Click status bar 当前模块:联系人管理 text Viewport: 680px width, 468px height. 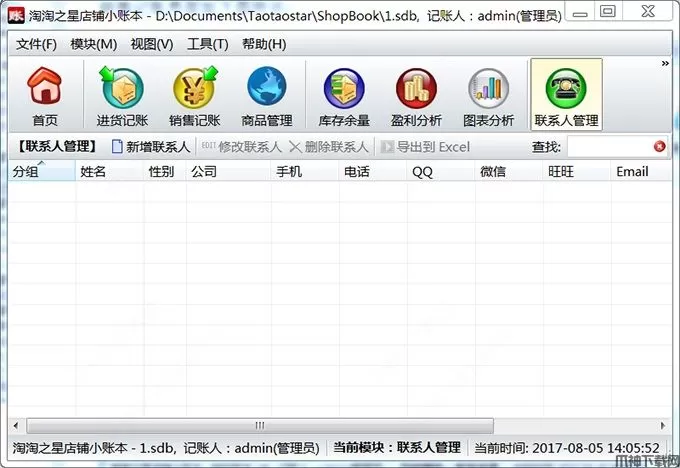[396, 447]
